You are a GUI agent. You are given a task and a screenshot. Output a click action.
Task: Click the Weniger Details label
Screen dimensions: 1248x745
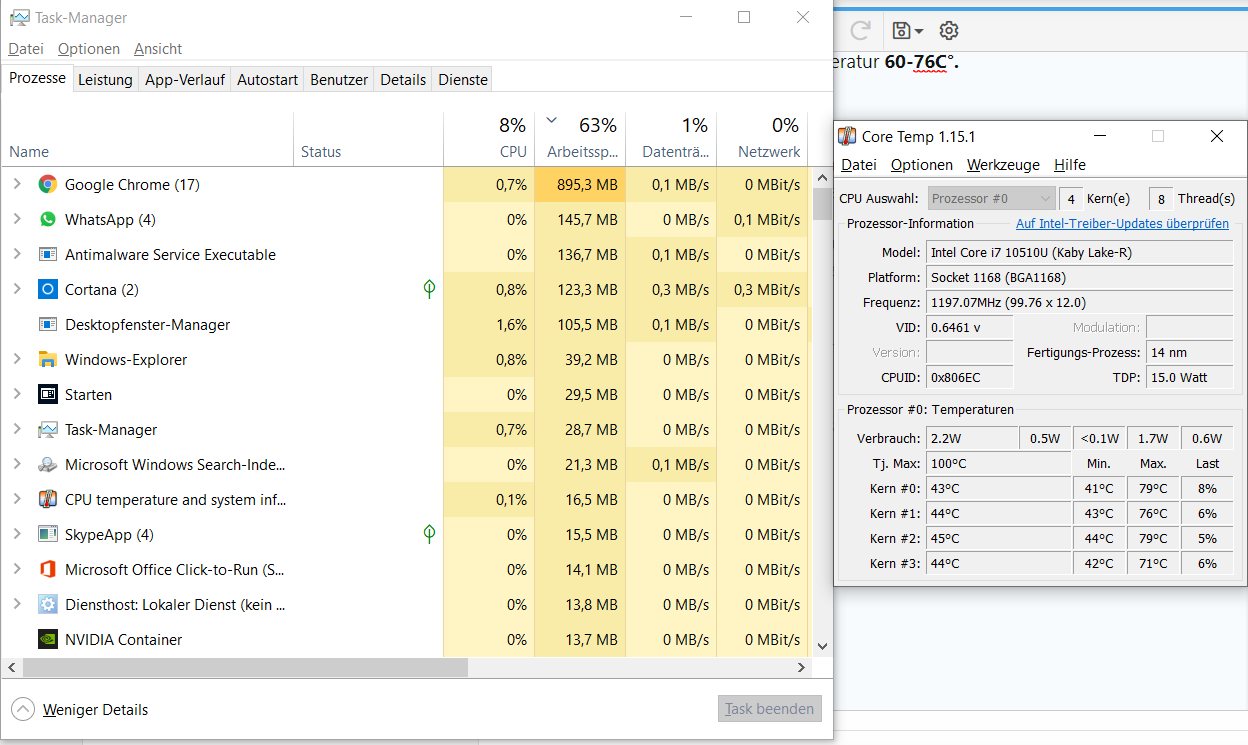coord(95,710)
